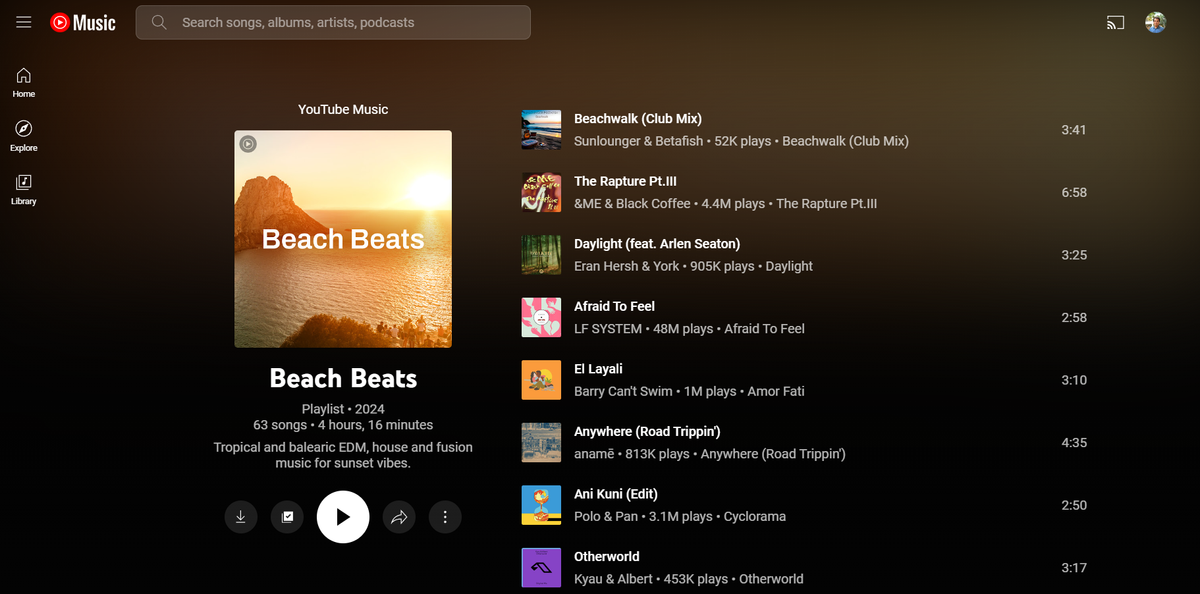This screenshot has width=1200, height=594.
Task: Select the song title Beachwalk (Club Mix)
Action: click(638, 119)
